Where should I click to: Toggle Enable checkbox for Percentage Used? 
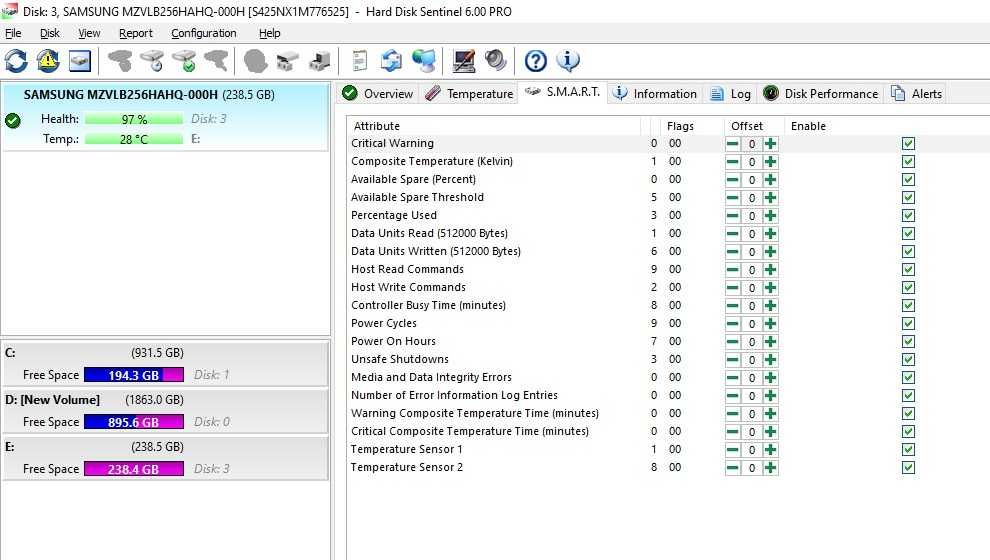908,216
